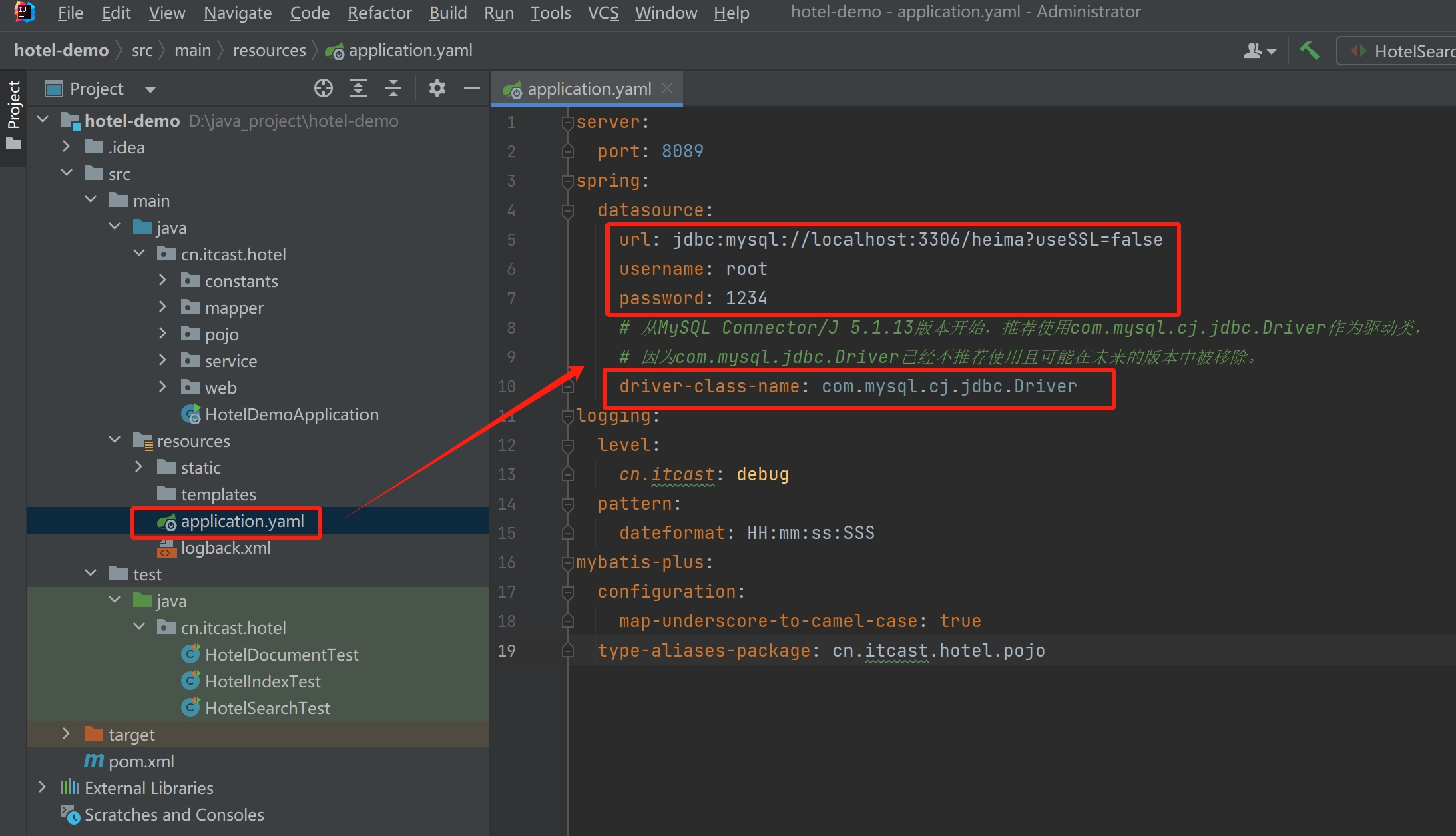
Task: Open HotelDemoApplication class in tree
Action: 291,414
